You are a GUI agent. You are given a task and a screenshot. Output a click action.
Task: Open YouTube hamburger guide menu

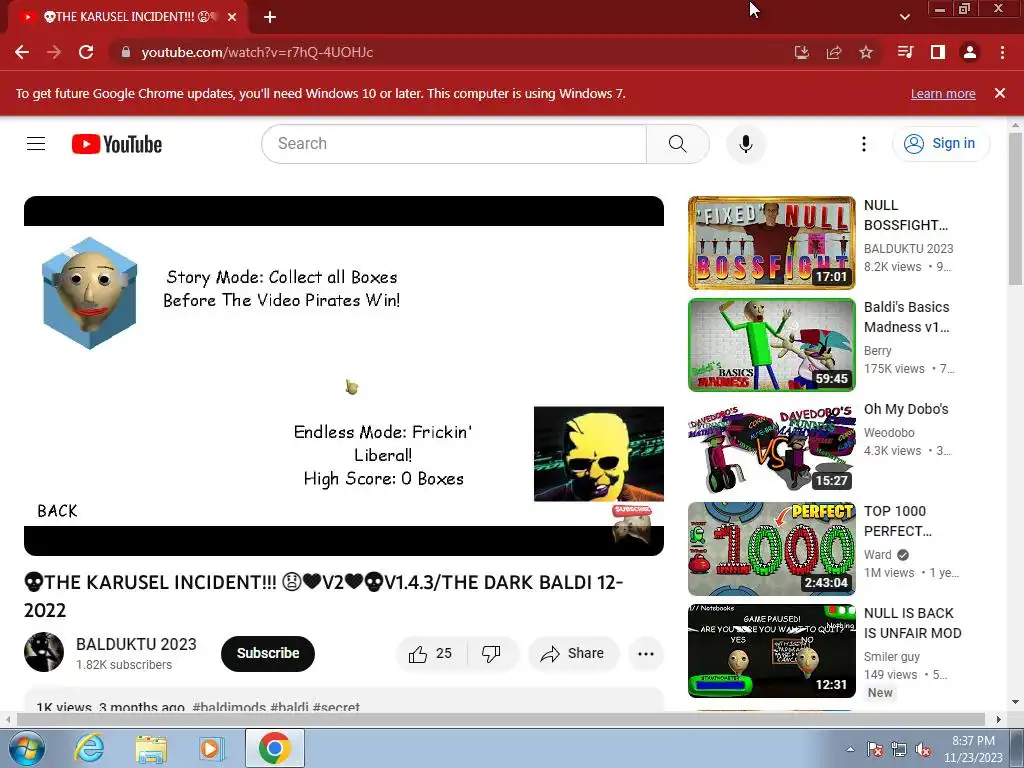click(x=36, y=144)
